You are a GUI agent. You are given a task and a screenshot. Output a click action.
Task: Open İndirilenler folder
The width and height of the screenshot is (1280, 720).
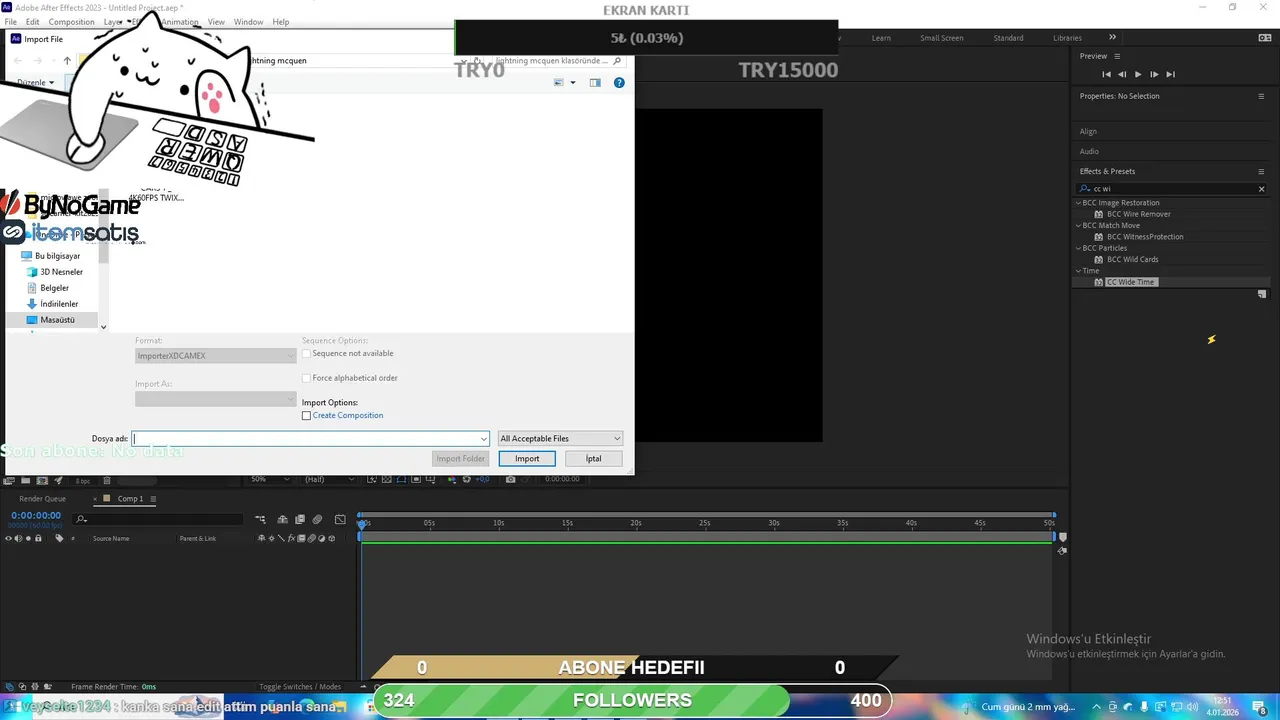(59, 304)
